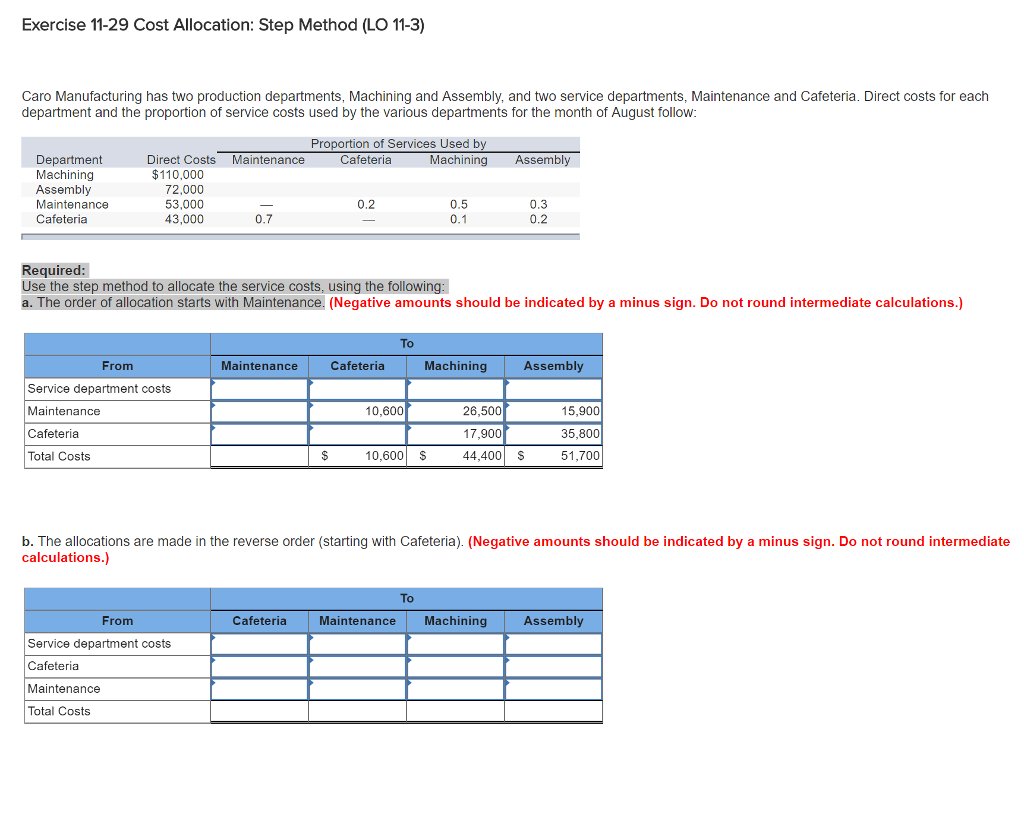Select the highlighted Required label text

click(52, 270)
